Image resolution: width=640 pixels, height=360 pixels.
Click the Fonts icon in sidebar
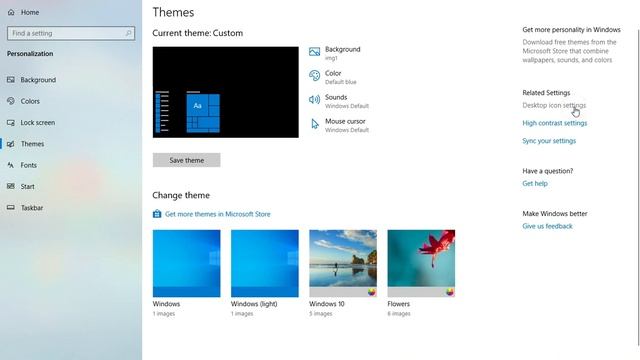tap(11, 165)
